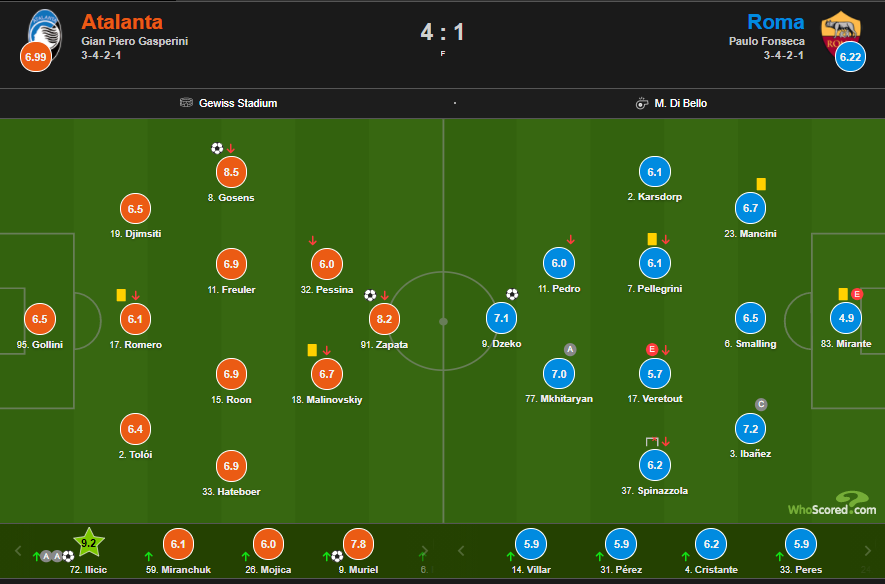885x584 pixels.
Task: Click Smalling's rating circle
Action: [750, 318]
